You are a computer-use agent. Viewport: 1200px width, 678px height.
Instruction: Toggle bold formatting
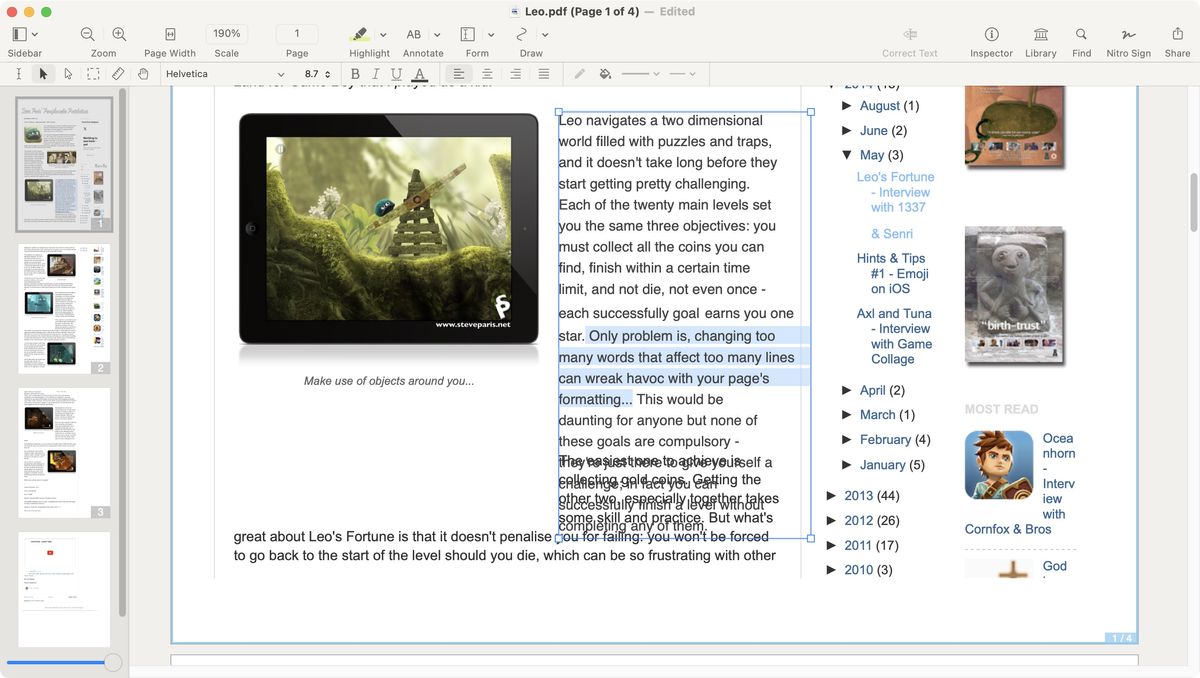355,73
